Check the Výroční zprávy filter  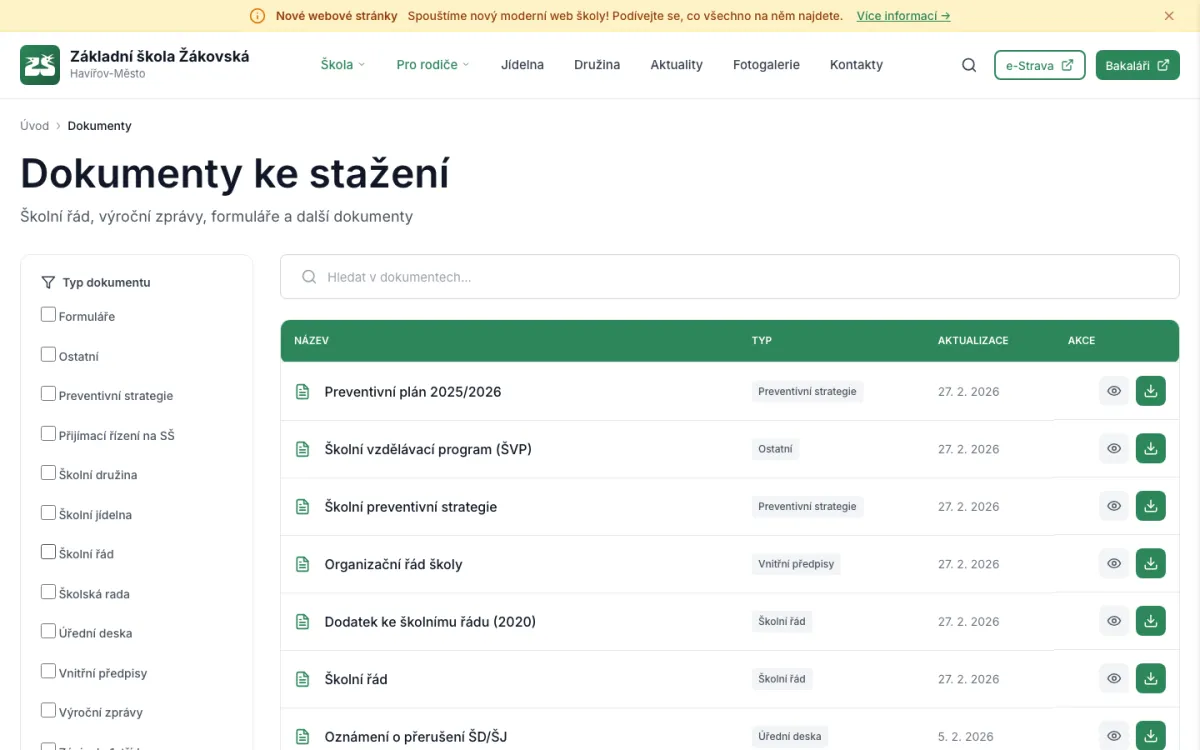click(48, 708)
